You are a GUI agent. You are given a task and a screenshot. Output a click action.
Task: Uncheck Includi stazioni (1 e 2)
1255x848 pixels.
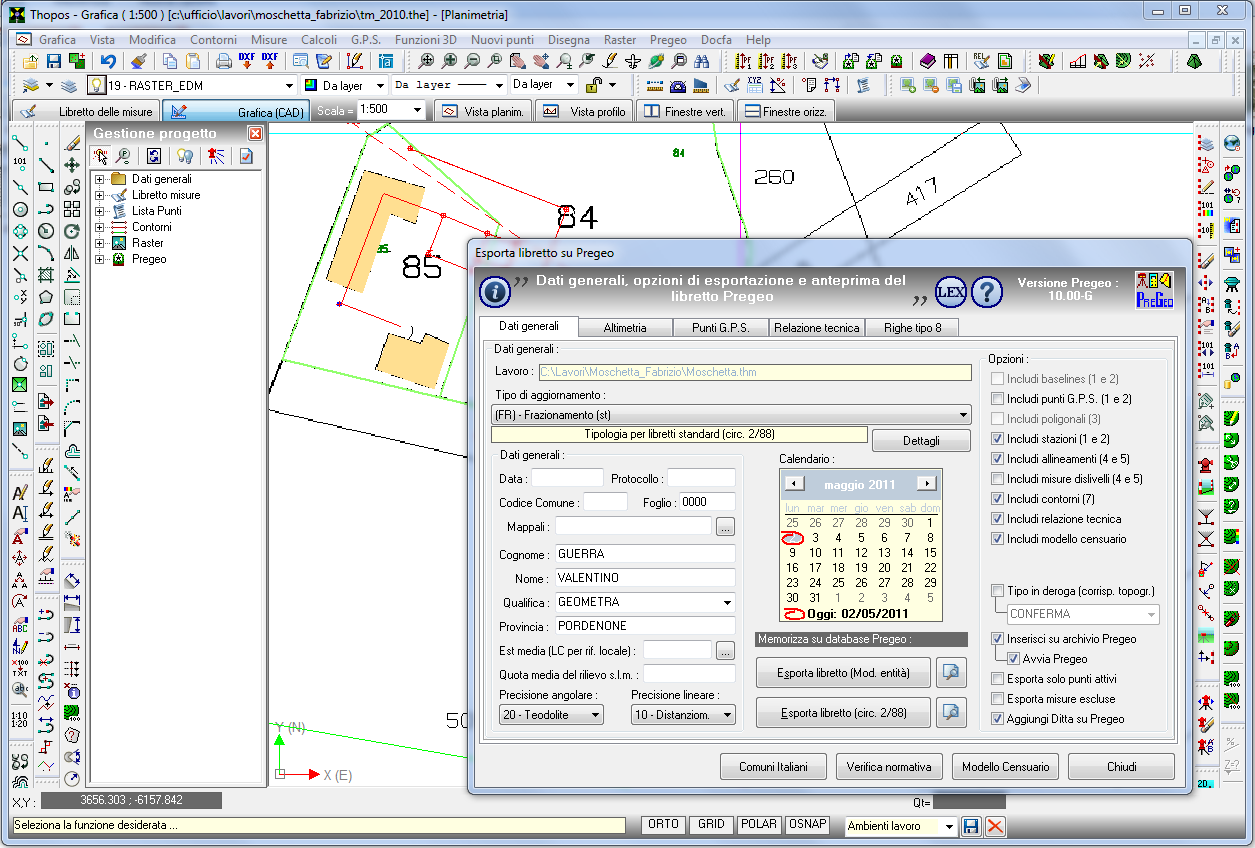(x=997, y=439)
